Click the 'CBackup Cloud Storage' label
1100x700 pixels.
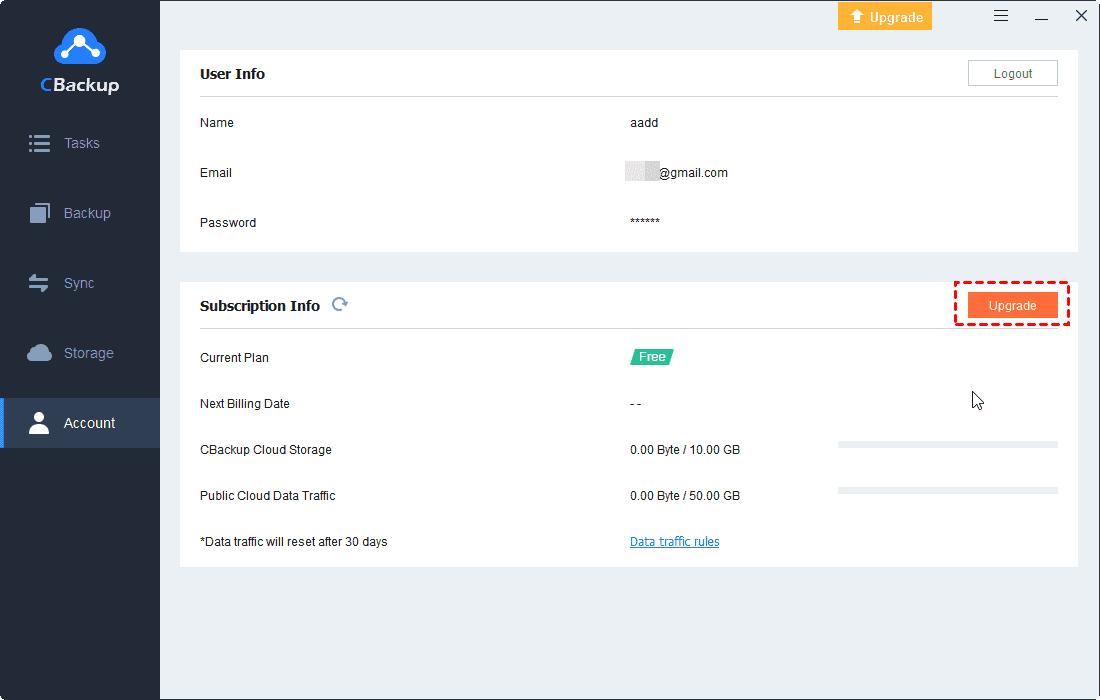pyautogui.click(x=266, y=450)
